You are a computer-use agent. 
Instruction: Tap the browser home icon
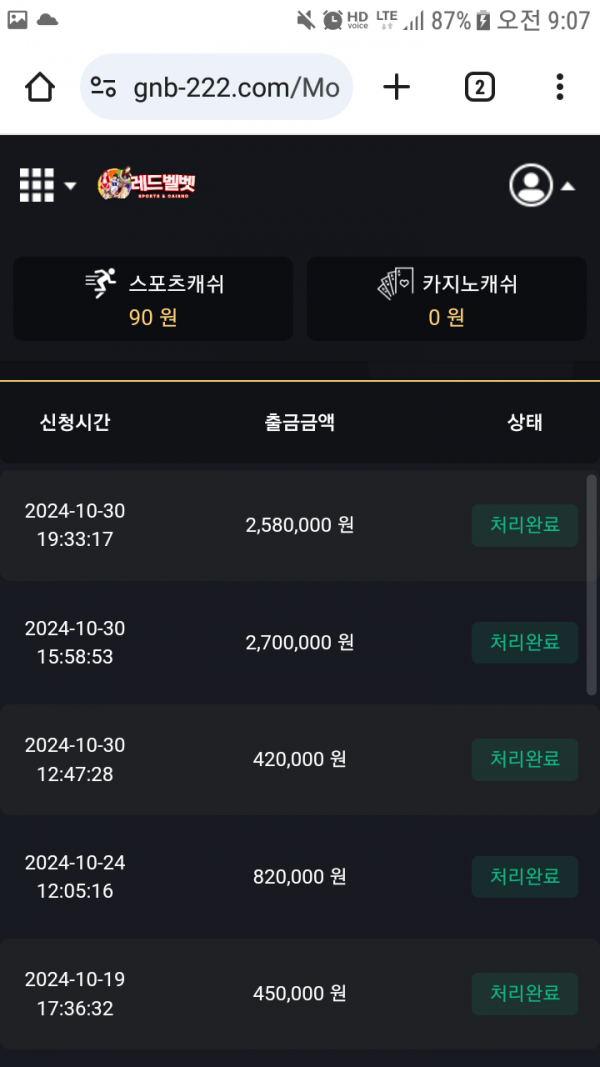tap(40, 88)
